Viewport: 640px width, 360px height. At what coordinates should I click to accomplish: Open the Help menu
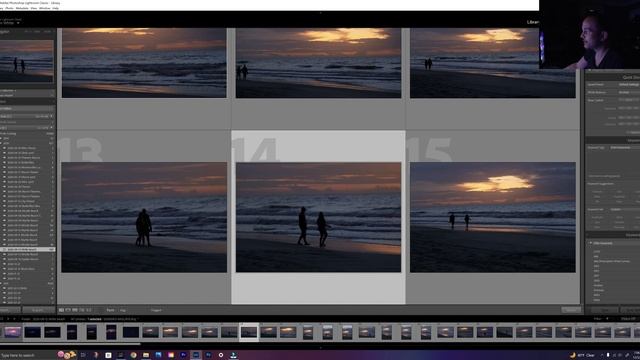click(x=56, y=8)
